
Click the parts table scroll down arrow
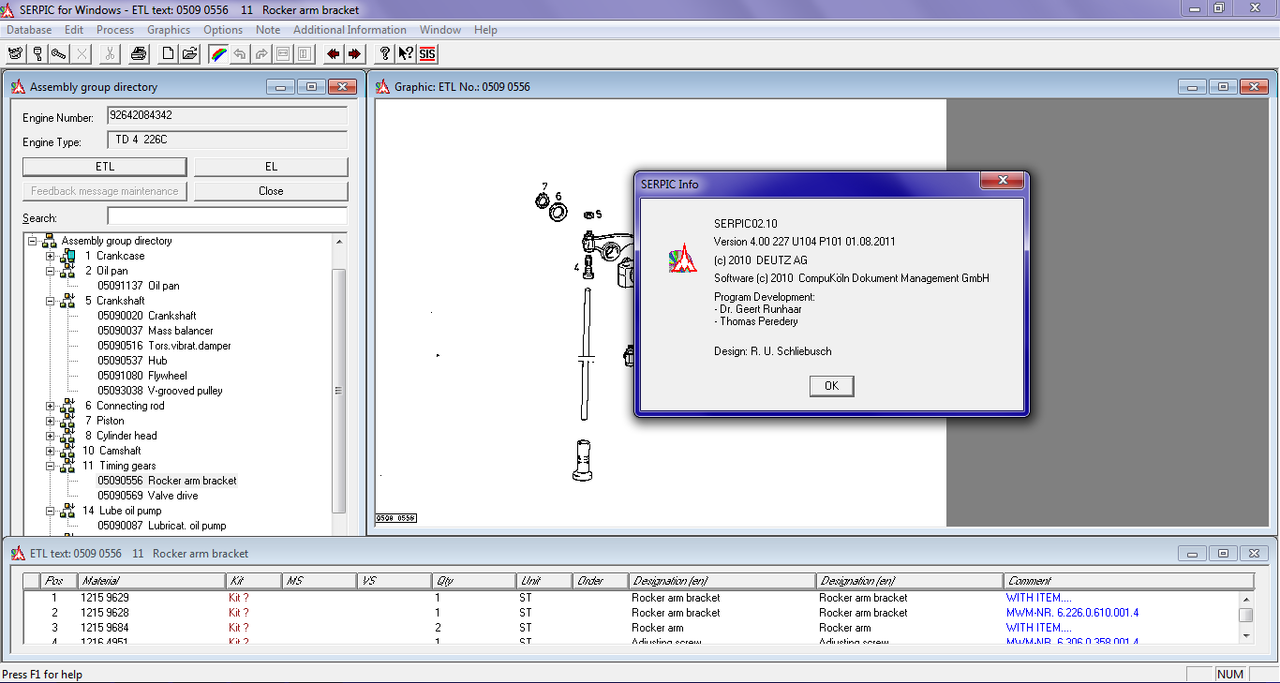click(1246, 634)
